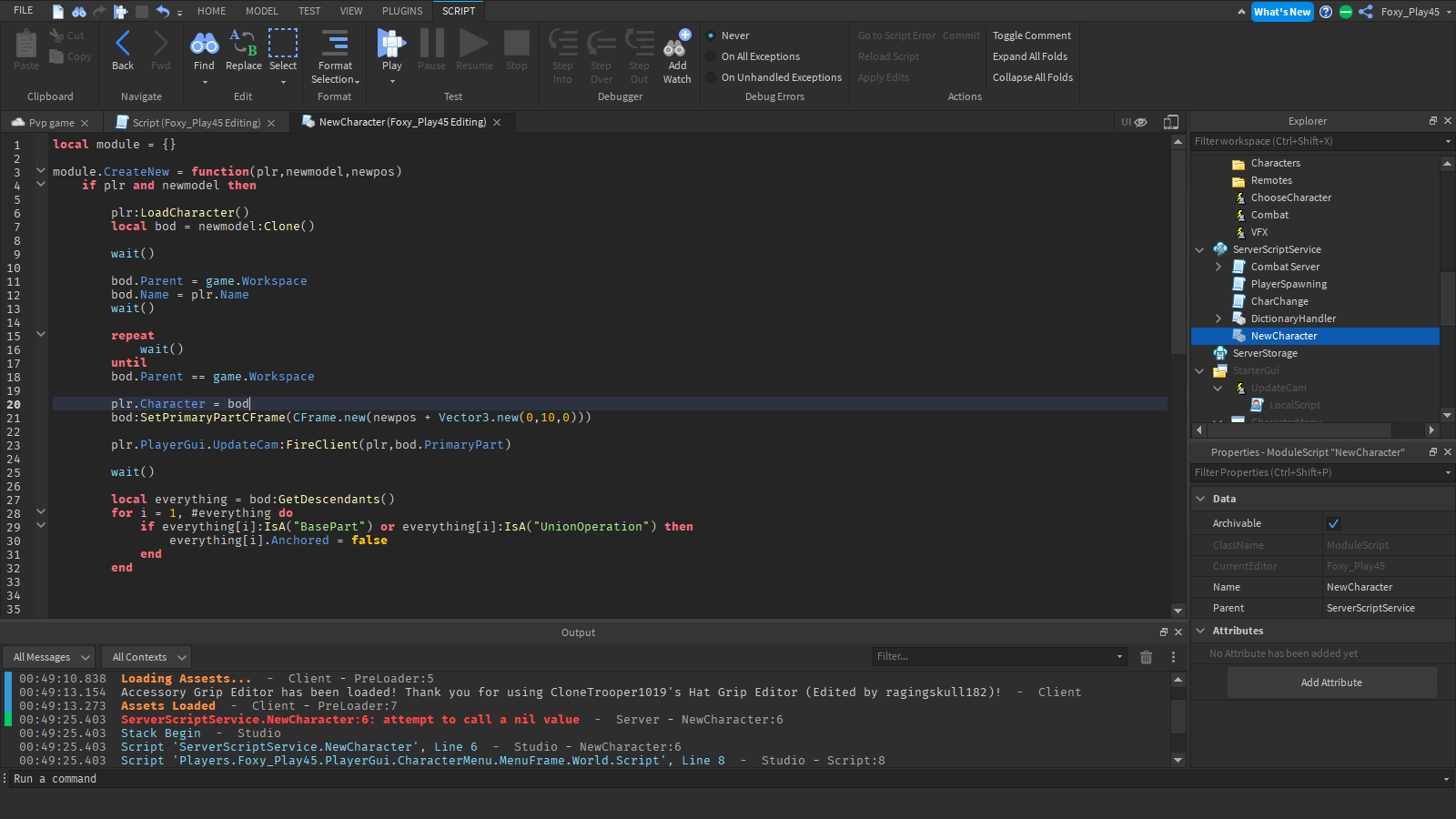The height and width of the screenshot is (819, 1456).
Task: Click the Find binoculars icon
Action: (x=204, y=45)
